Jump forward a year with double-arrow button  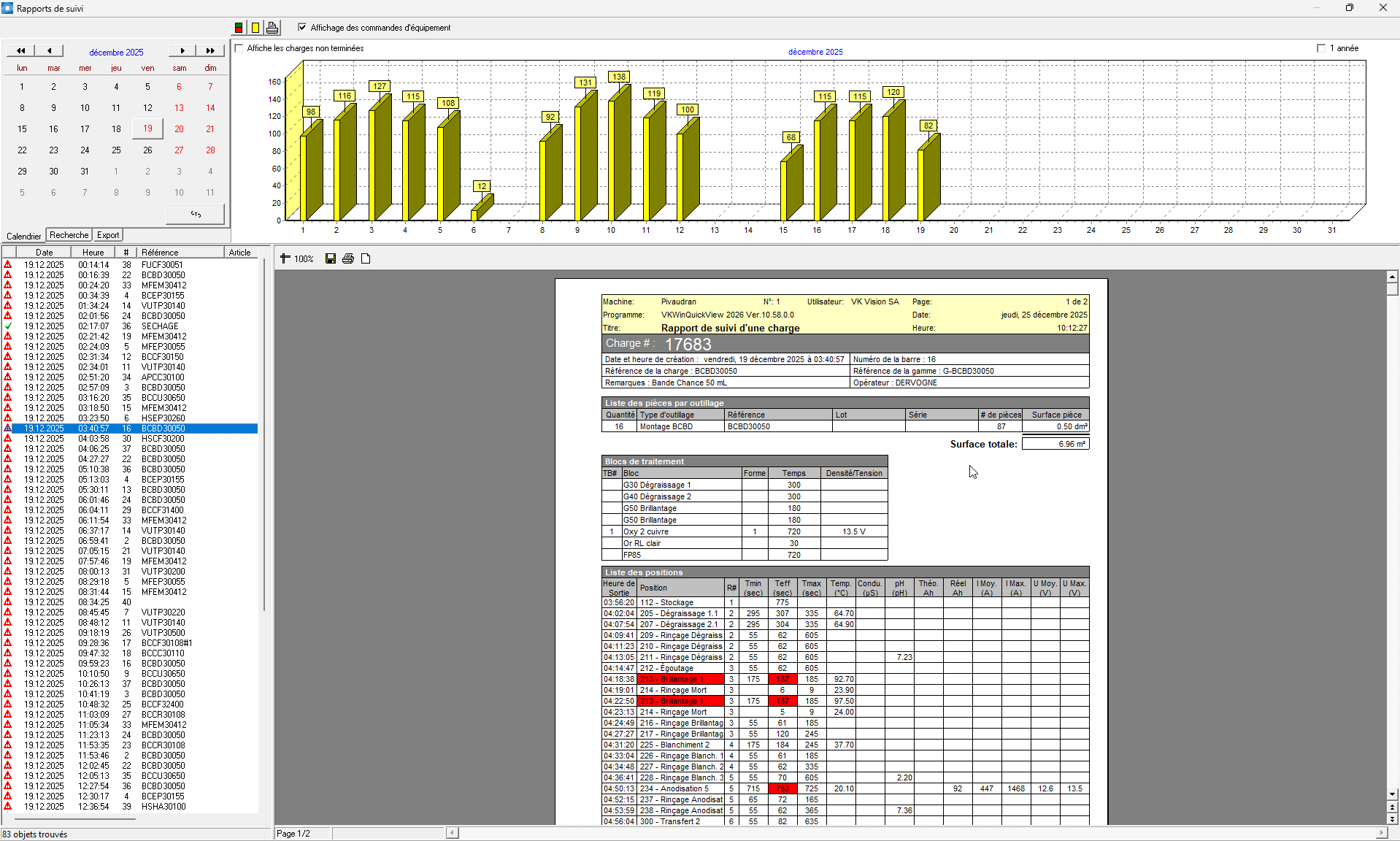tap(210, 51)
